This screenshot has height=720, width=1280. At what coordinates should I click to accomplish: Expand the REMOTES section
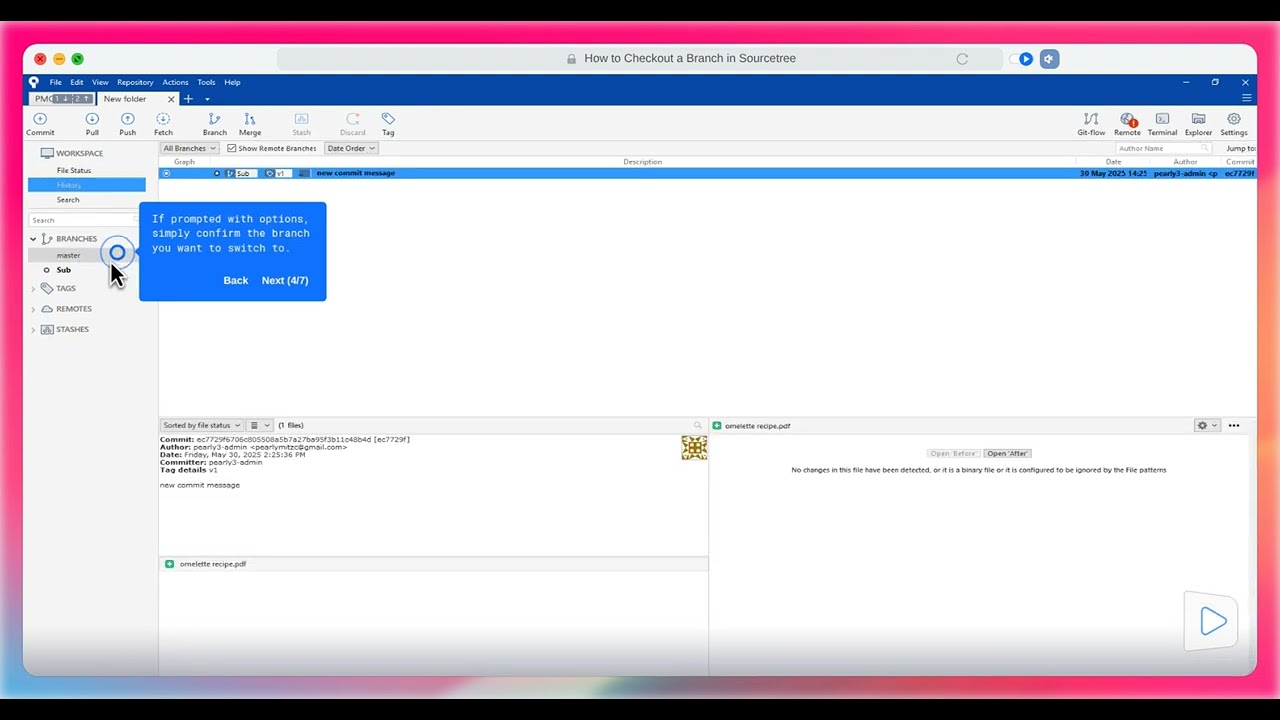tap(33, 309)
